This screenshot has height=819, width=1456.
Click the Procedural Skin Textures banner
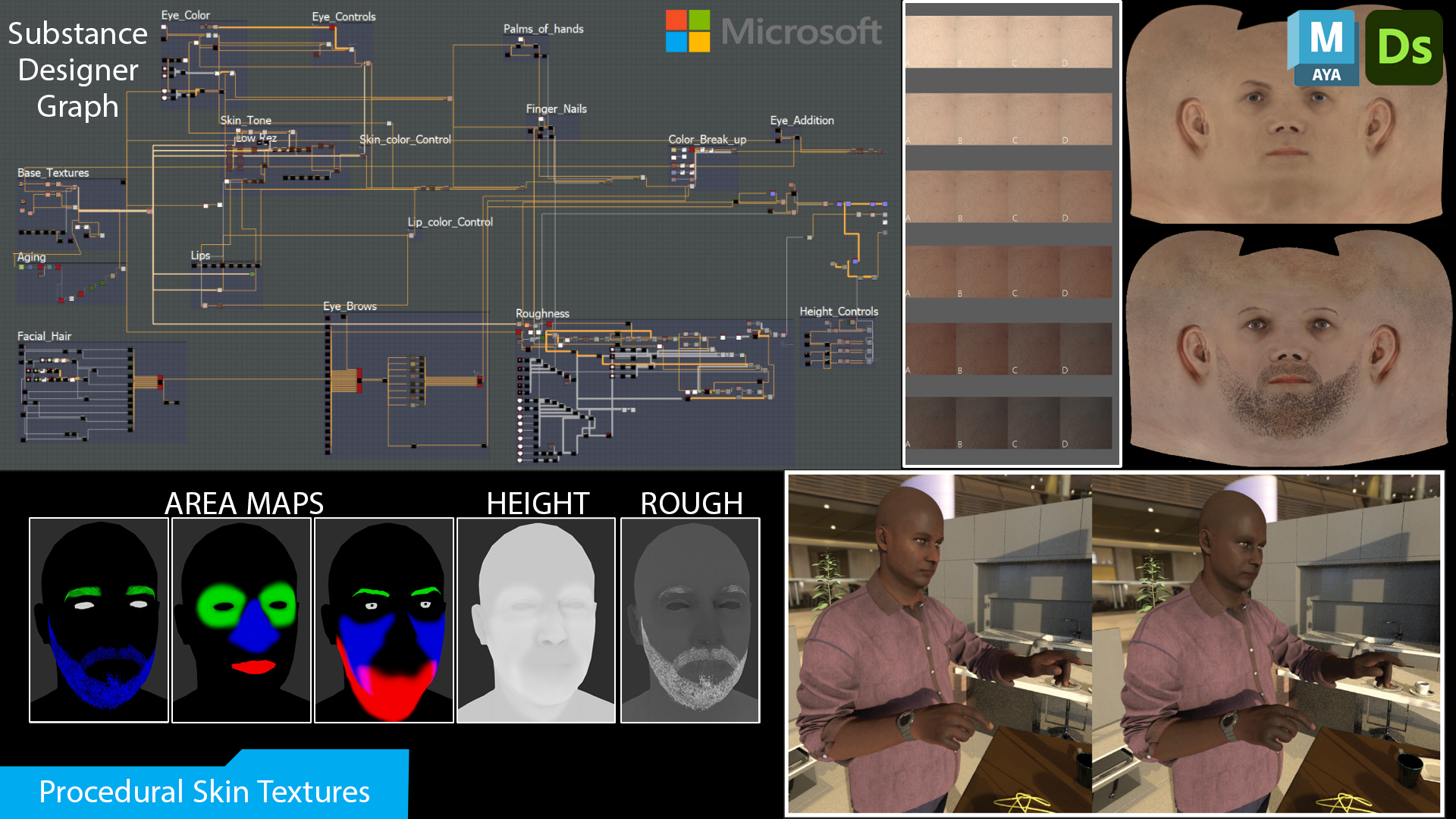tap(205, 791)
